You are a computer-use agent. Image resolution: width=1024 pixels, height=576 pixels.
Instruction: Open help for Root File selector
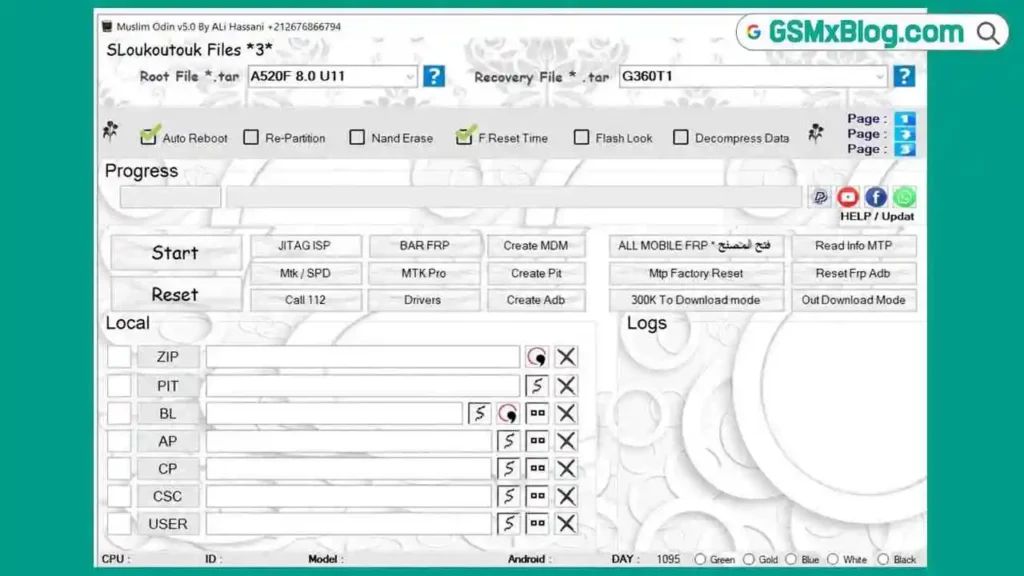(x=434, y=76)
